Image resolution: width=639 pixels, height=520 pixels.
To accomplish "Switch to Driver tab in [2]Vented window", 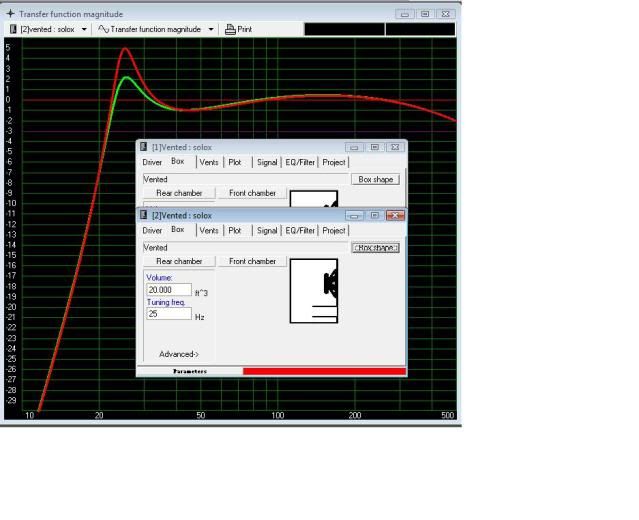I will pyautogui.click(x=152, y=230).
